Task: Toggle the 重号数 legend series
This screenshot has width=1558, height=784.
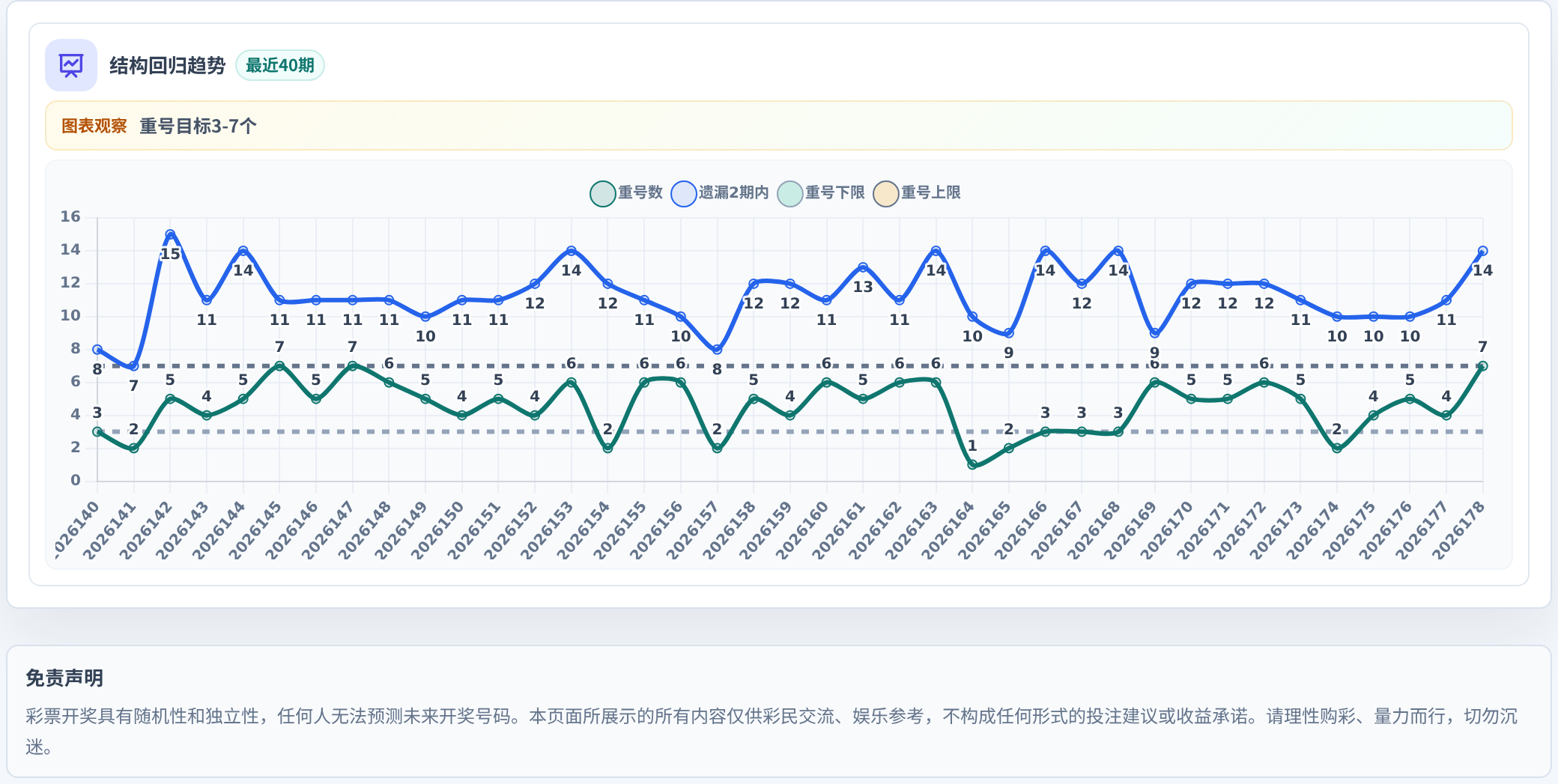Action: [x=627, y=193]
